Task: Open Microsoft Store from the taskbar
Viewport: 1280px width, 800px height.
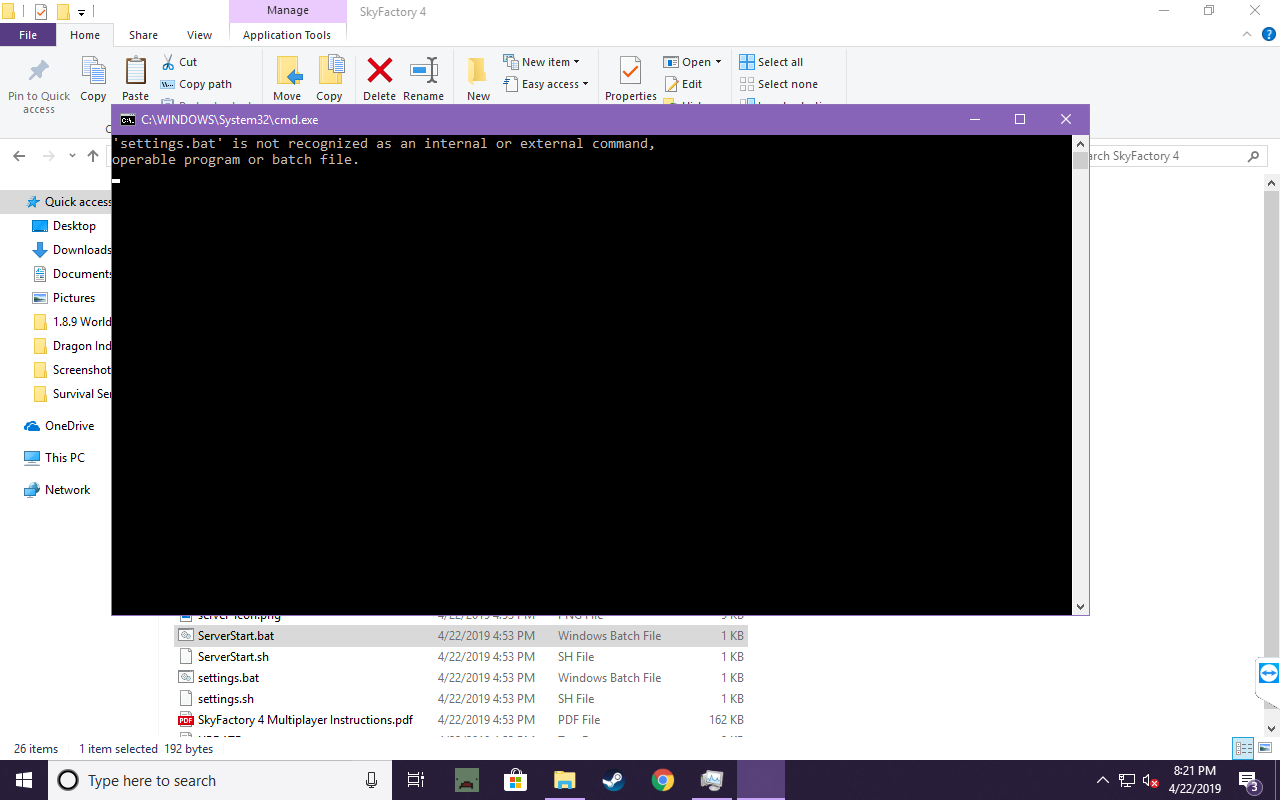Action: [x=515, y=780]
